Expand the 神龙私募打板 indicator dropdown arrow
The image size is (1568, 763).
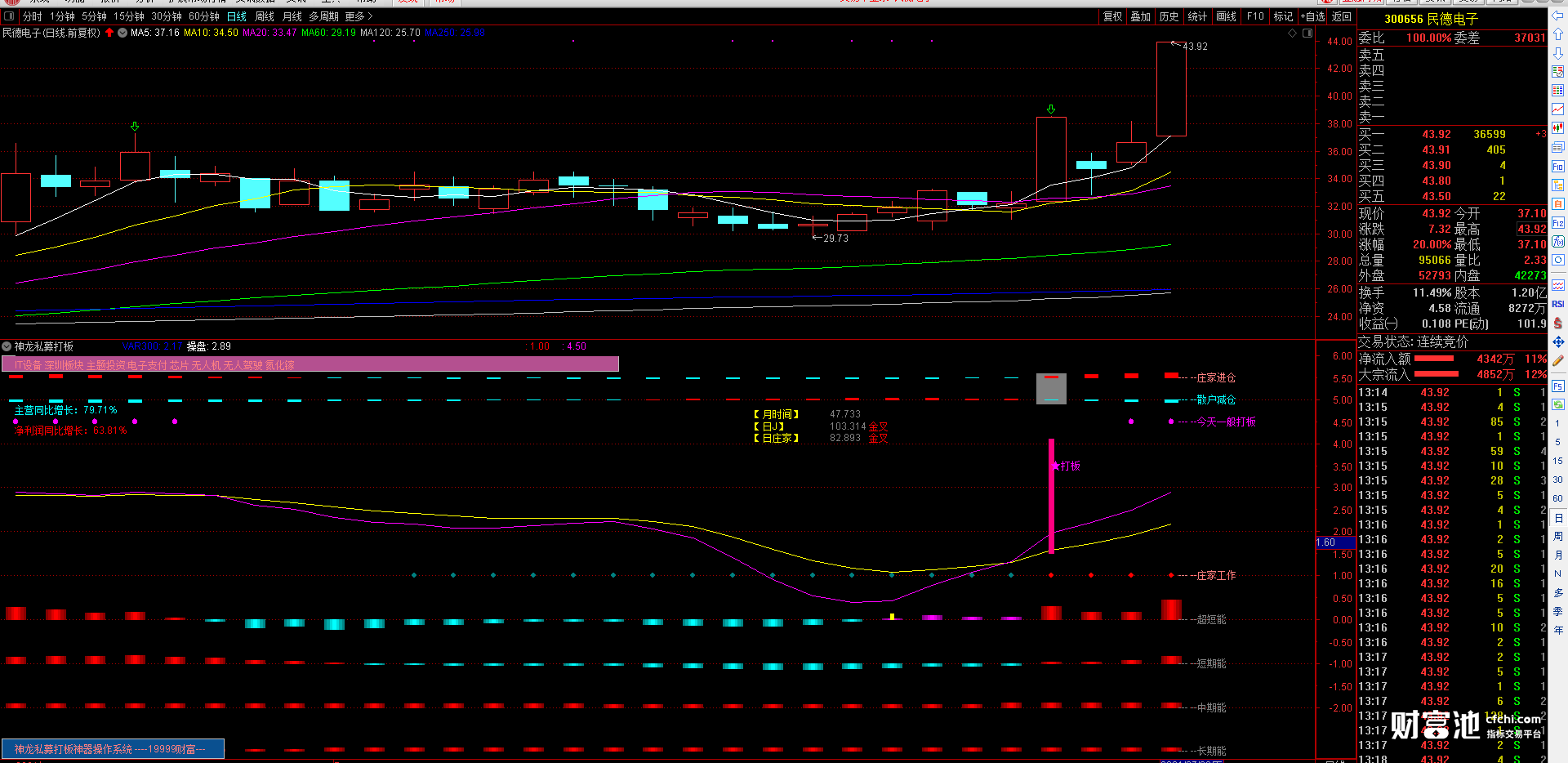[7, 346]
